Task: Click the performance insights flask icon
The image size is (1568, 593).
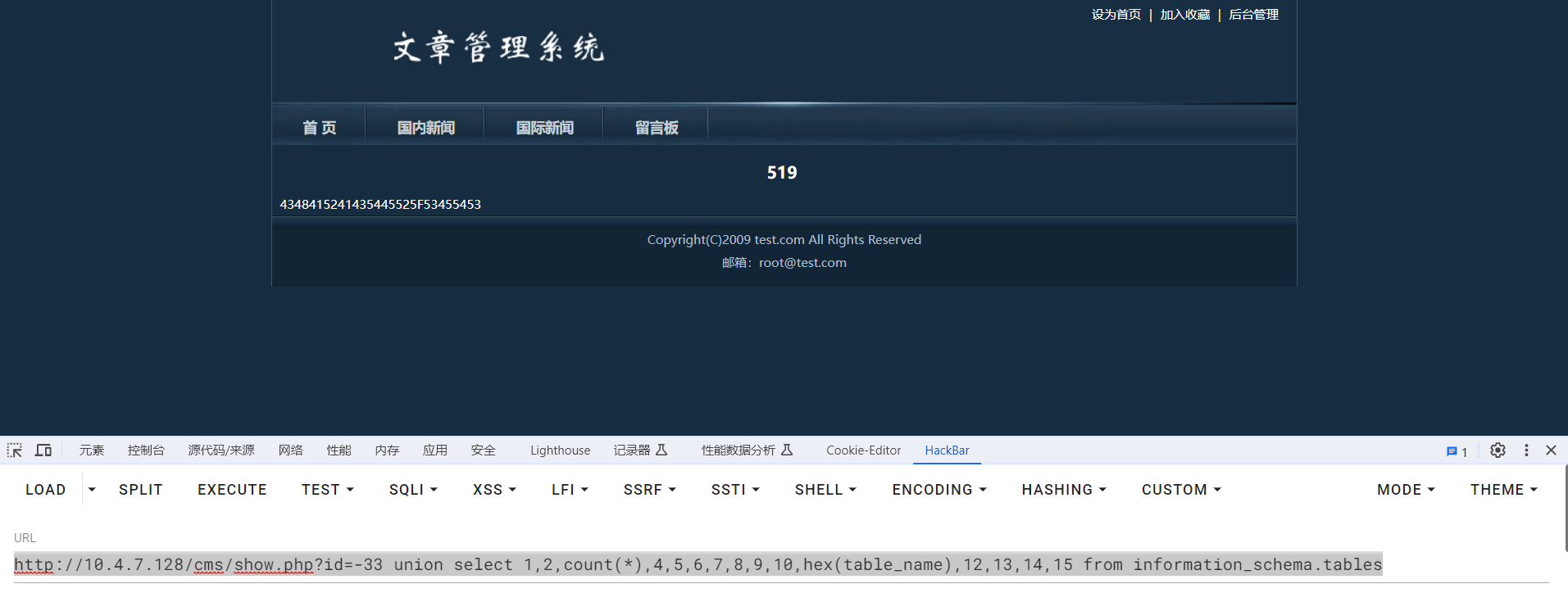Action: coord(787,450)
